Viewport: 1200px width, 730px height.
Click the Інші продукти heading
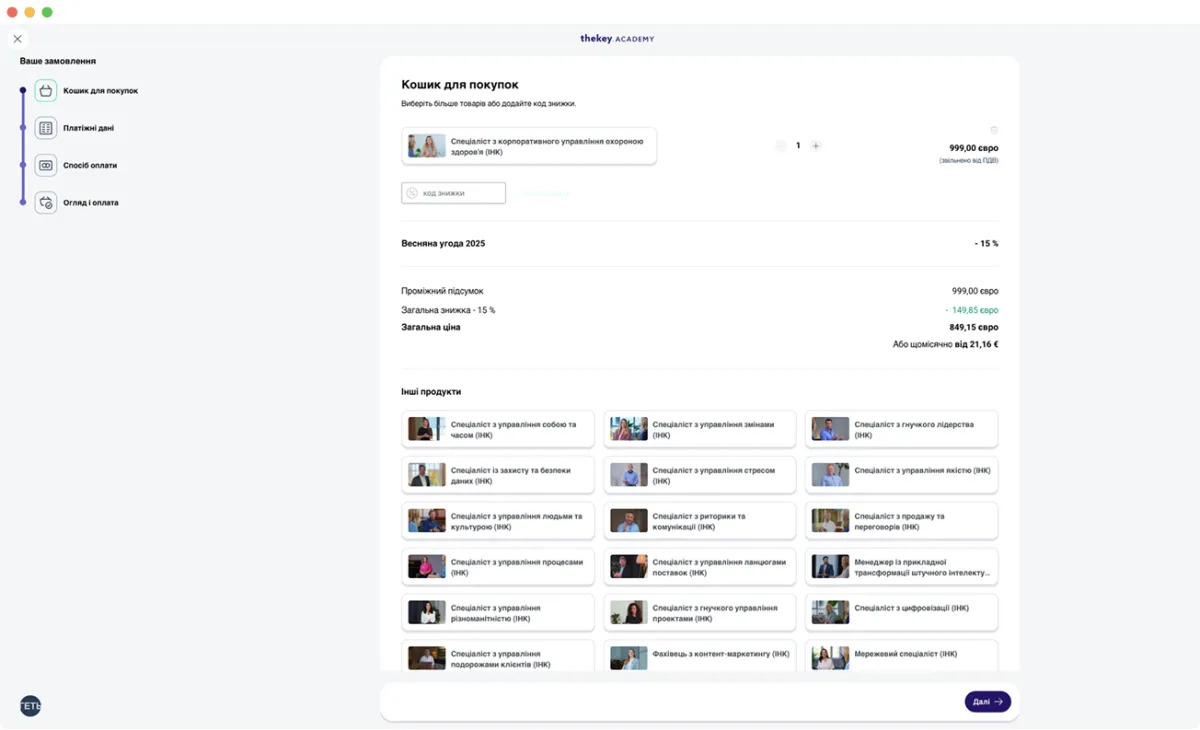tap(431, 392)
